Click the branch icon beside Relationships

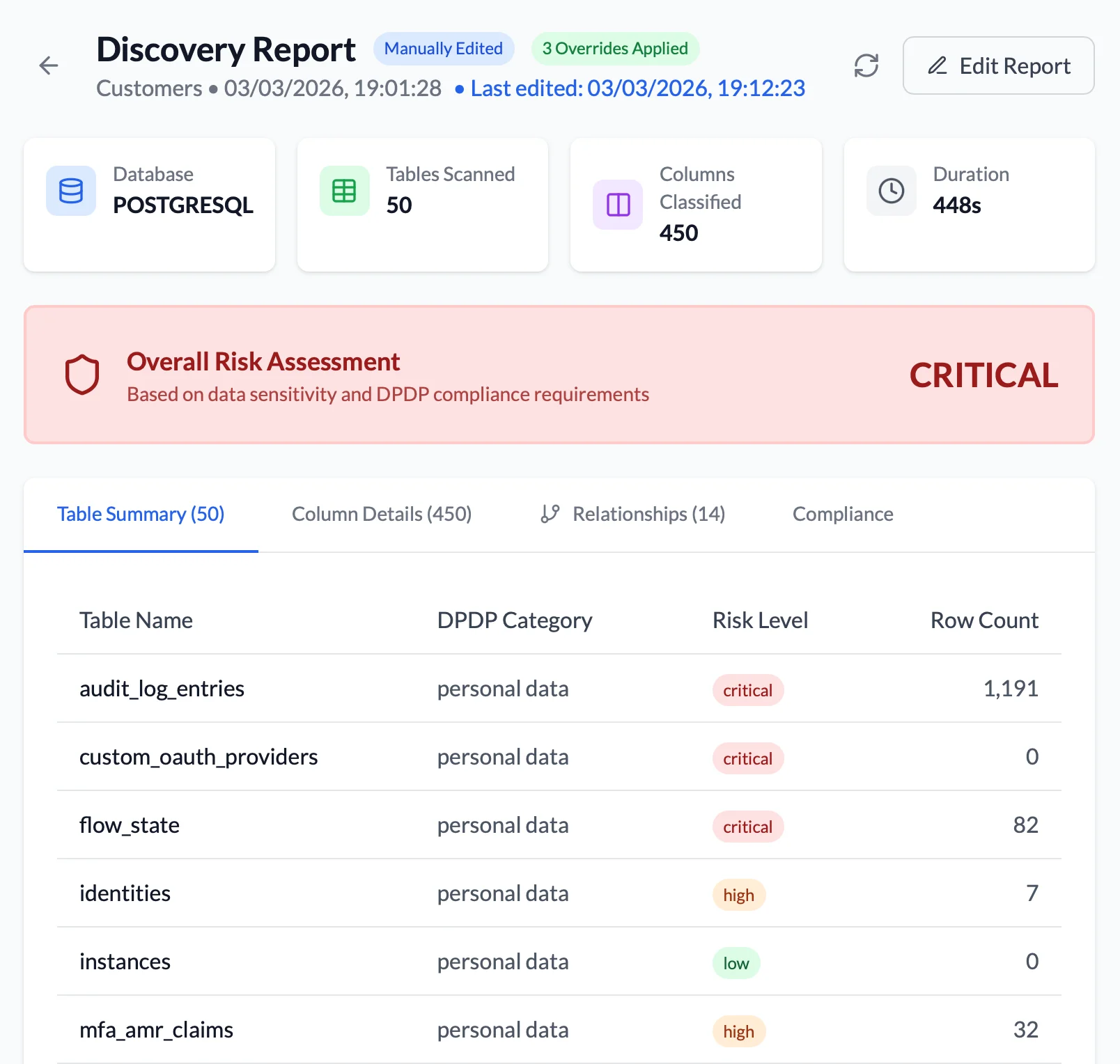click(550, 514)
